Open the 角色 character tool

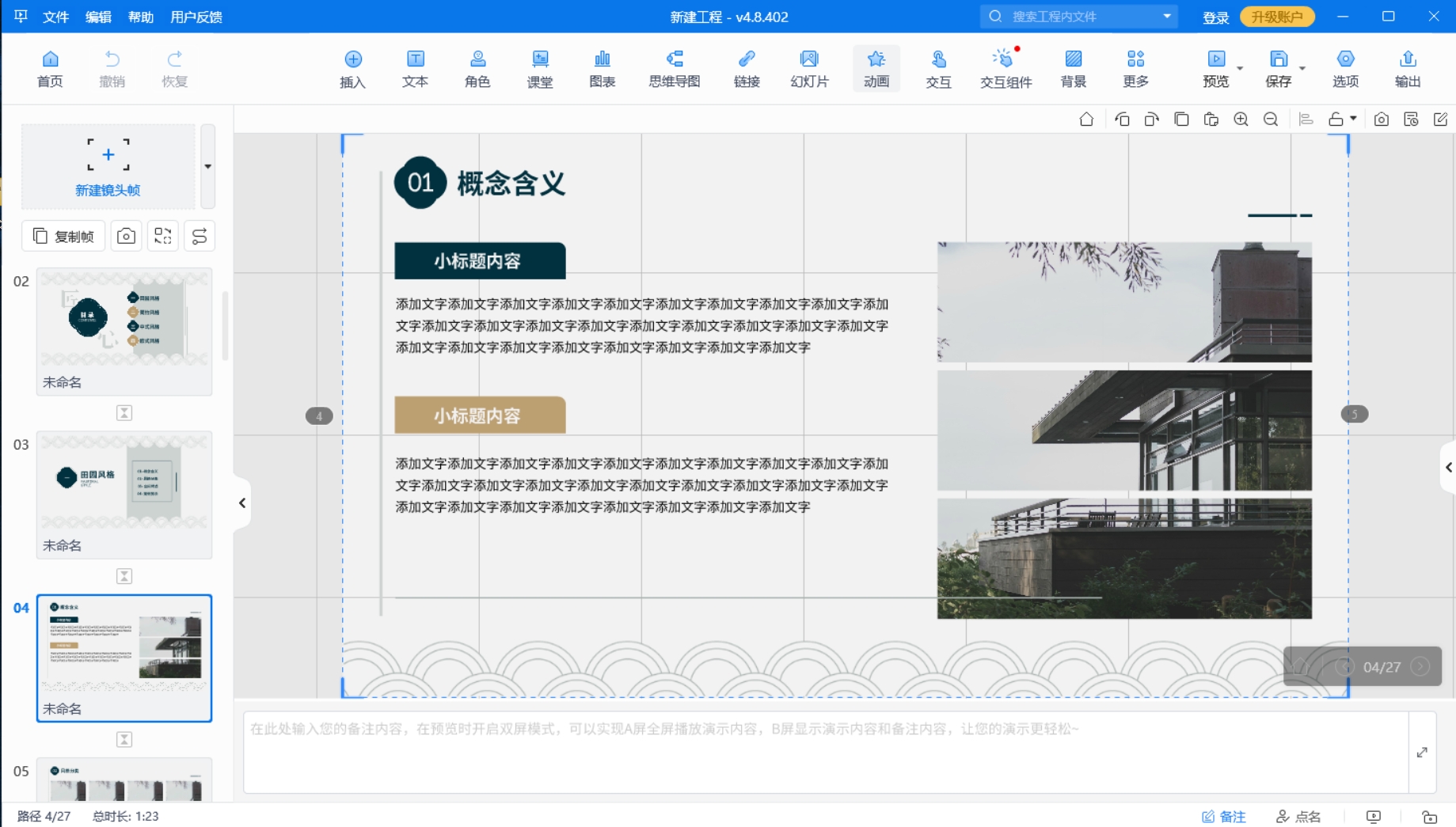477,69
